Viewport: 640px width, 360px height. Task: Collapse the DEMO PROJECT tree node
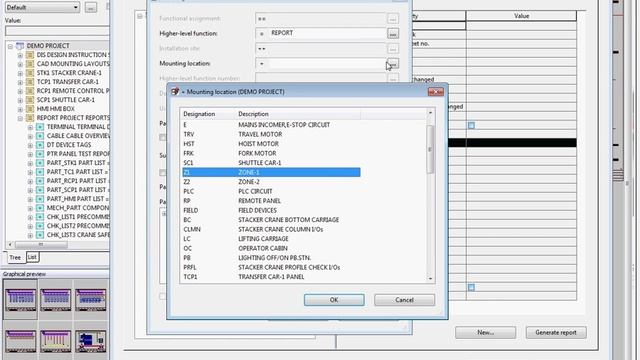10,46
